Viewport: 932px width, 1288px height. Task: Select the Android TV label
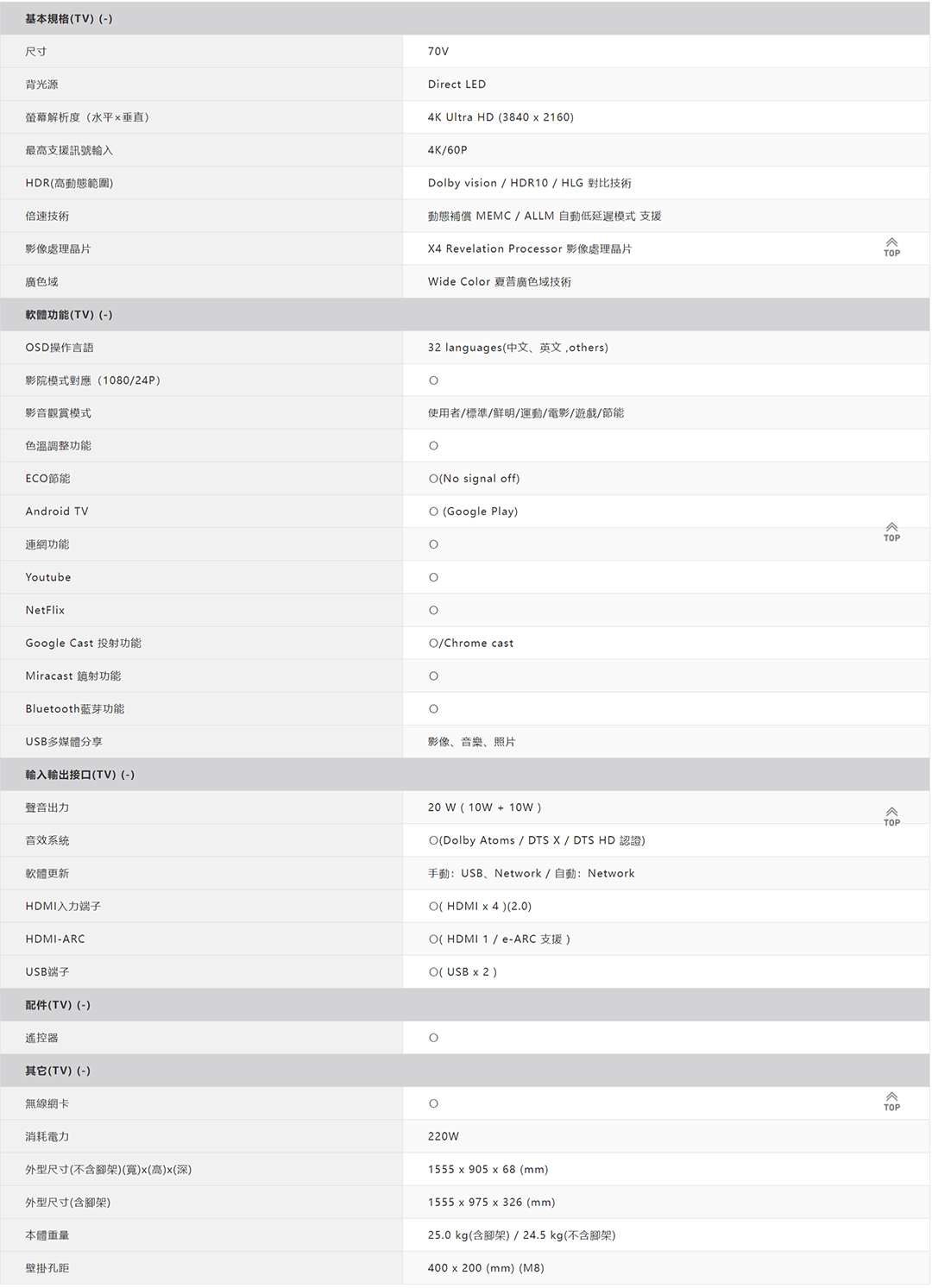[57, 512]
